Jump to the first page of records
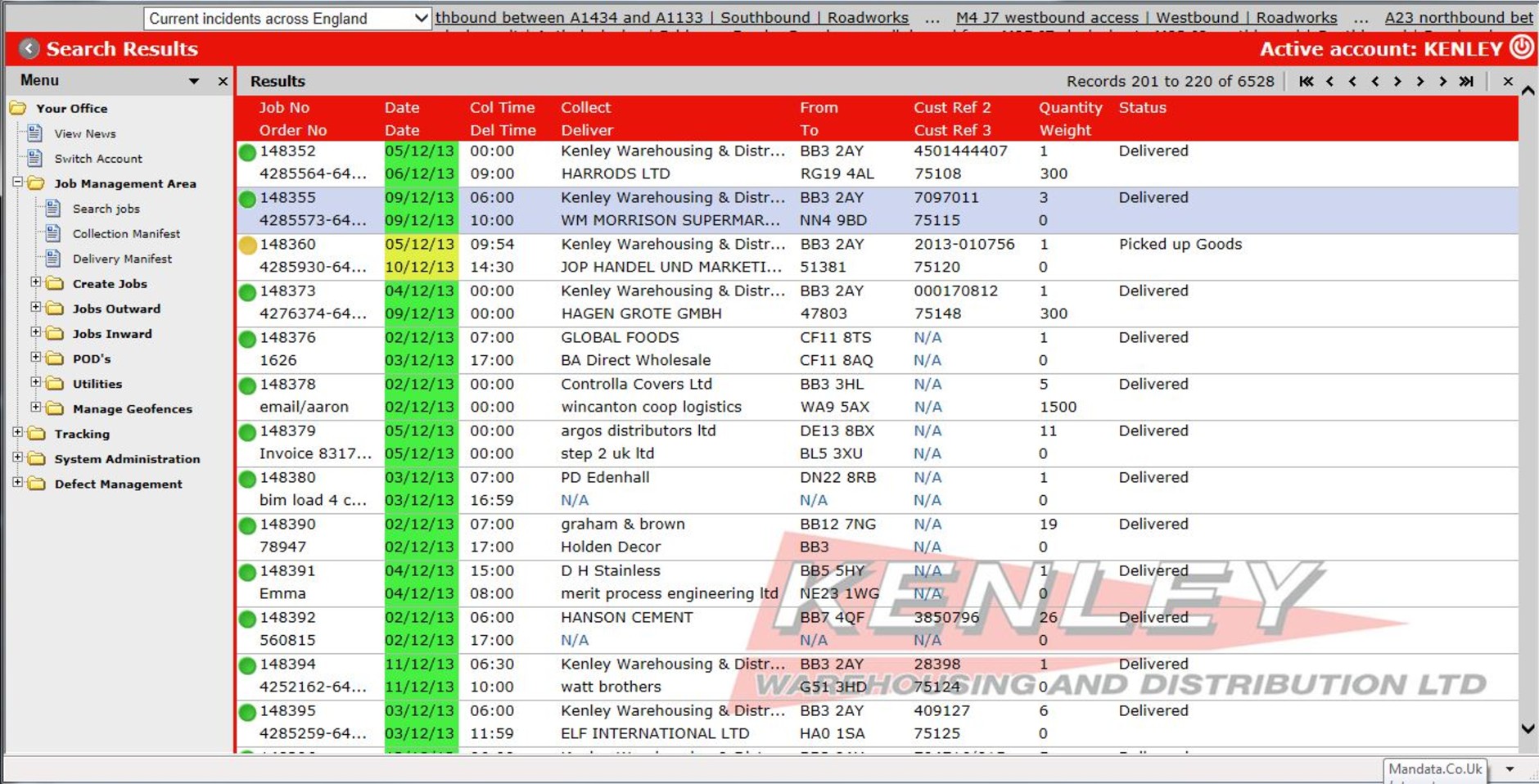Image resolution: width=1539 pixels, height=784 pixels. click(x=1307, y=81)
